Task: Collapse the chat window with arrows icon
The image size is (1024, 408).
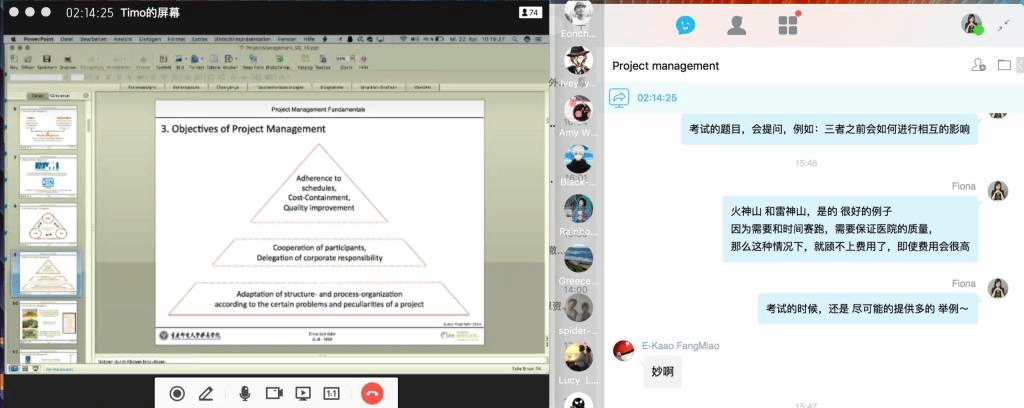Action: point(1002,25)
